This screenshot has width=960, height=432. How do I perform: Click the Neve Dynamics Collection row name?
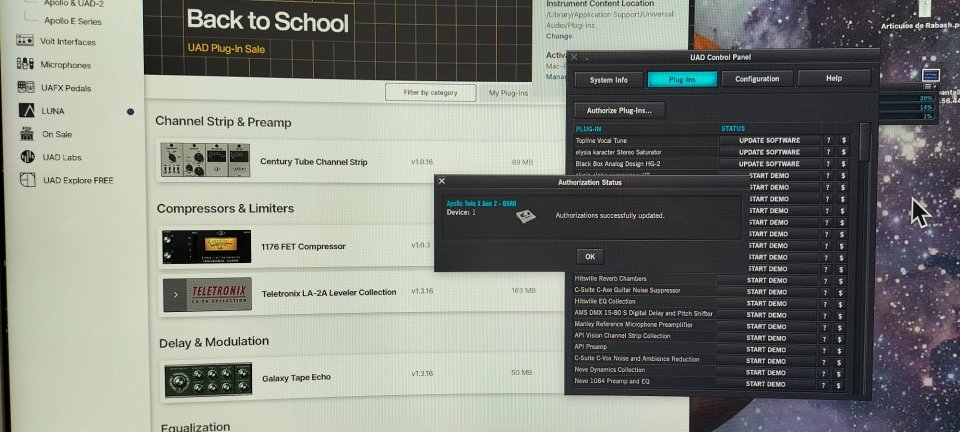tap(609, 370)
